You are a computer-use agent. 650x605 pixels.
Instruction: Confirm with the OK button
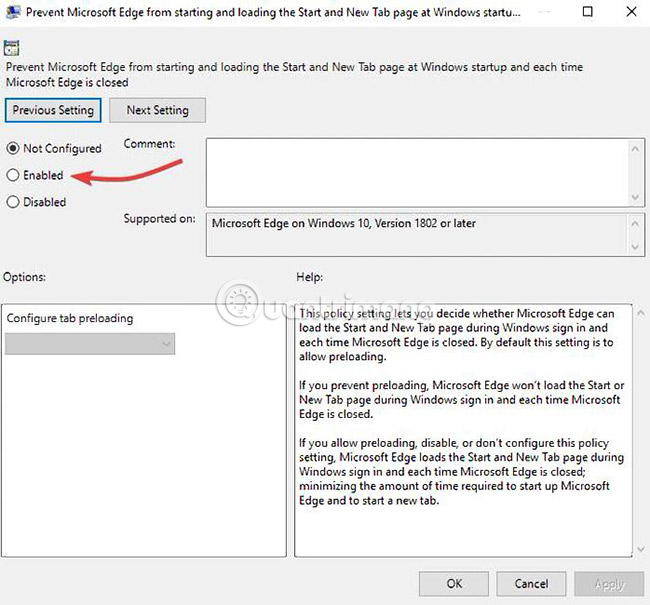tap(454, 584)
